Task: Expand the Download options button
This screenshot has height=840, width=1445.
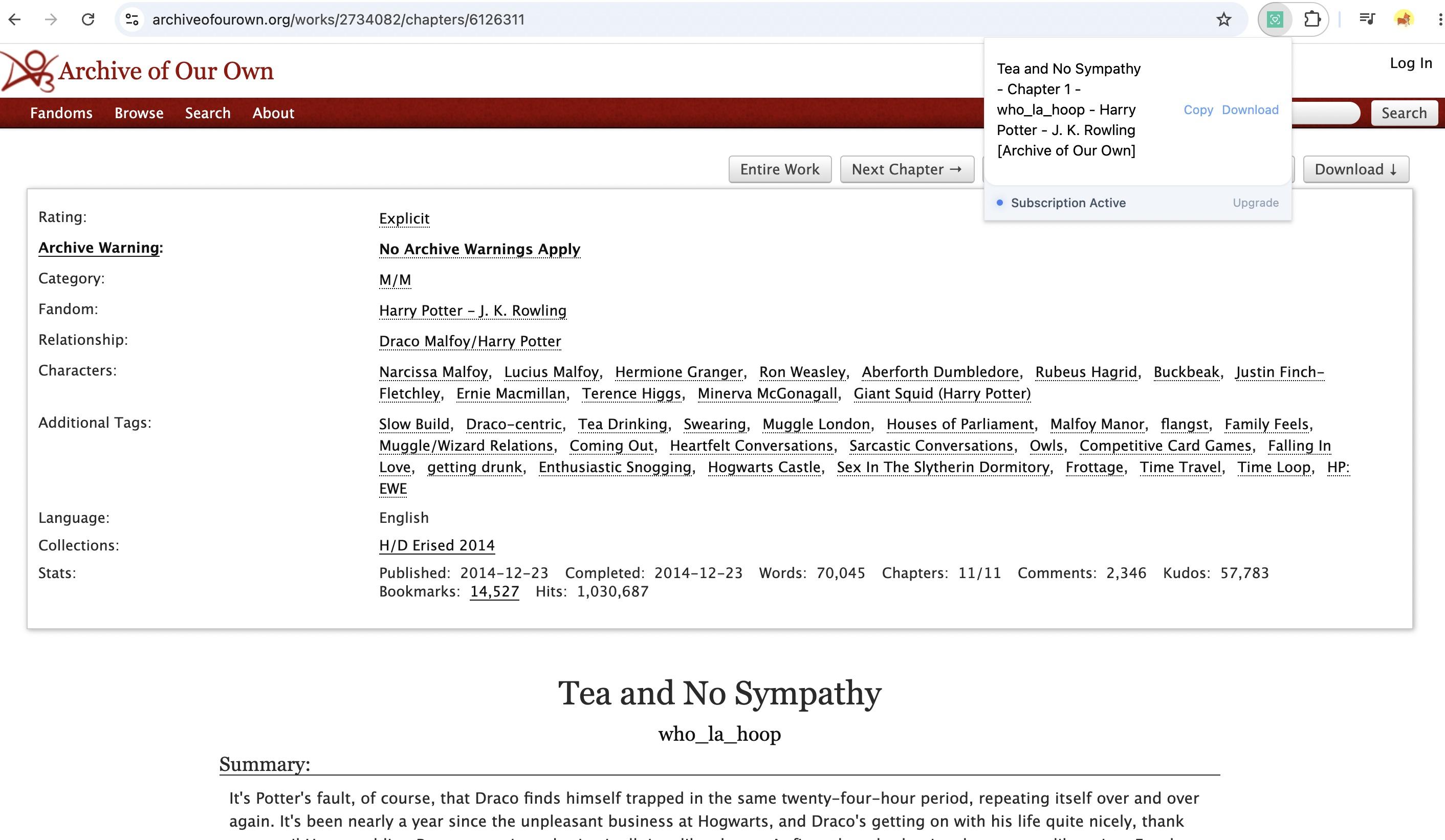Action: (1355, 169)
